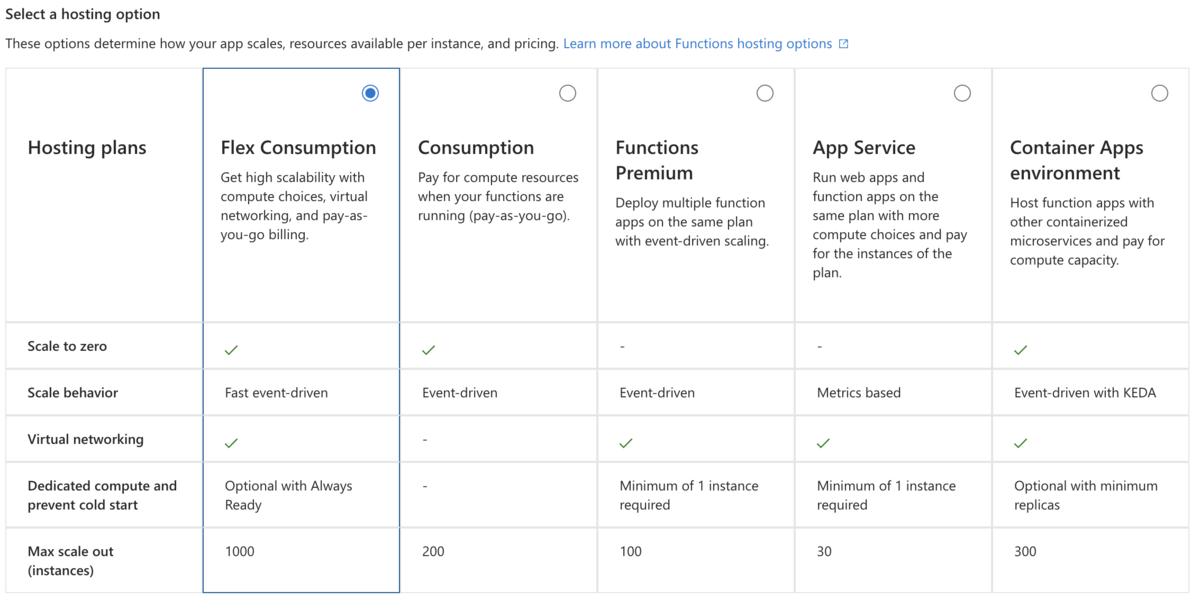Click the 1000 max instances value
Viewport: 1200px width, 600px height.
(241, 551)
